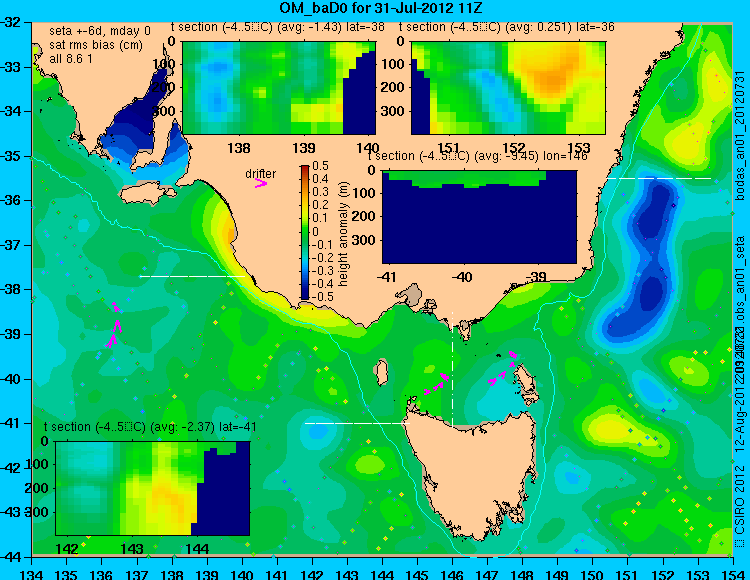Image resolution: width=750 pixels, height=580 pixels.
Task: Click the 0.5 tick on the color bar
Action: 320,166
